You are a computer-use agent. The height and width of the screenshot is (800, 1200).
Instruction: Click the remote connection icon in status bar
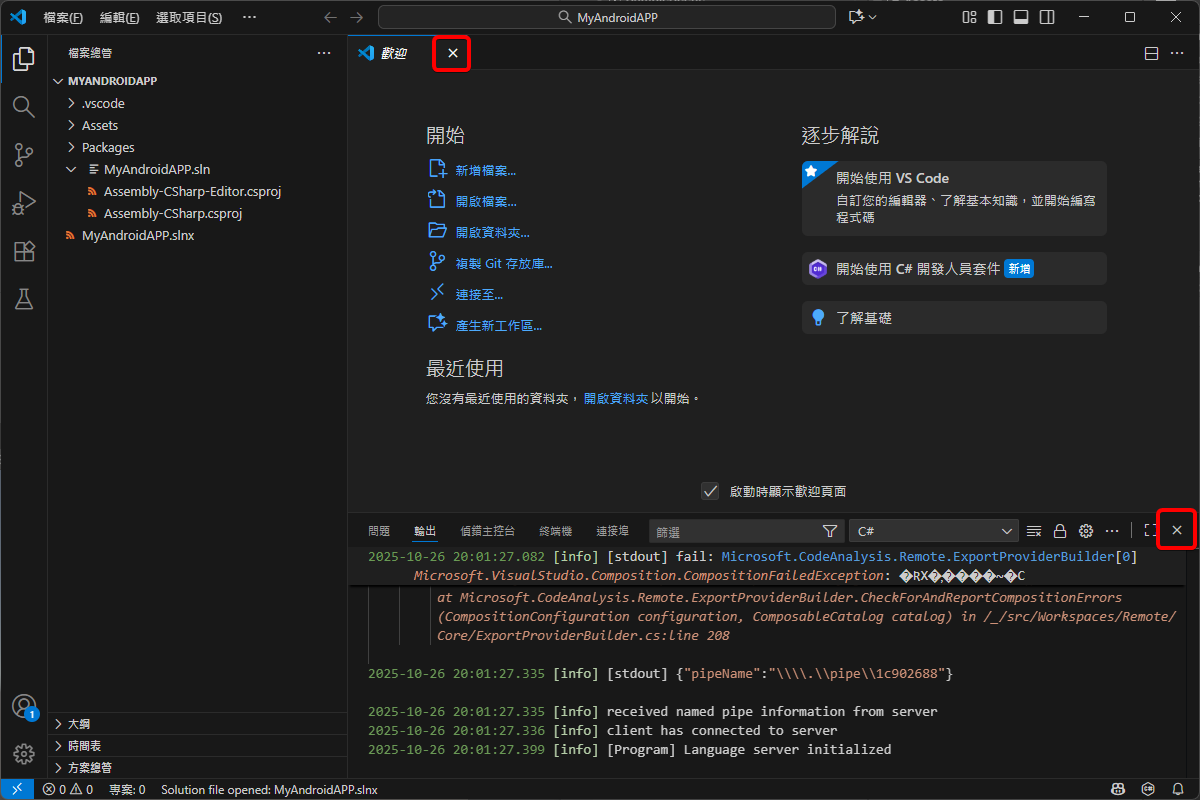coord(16,789)
